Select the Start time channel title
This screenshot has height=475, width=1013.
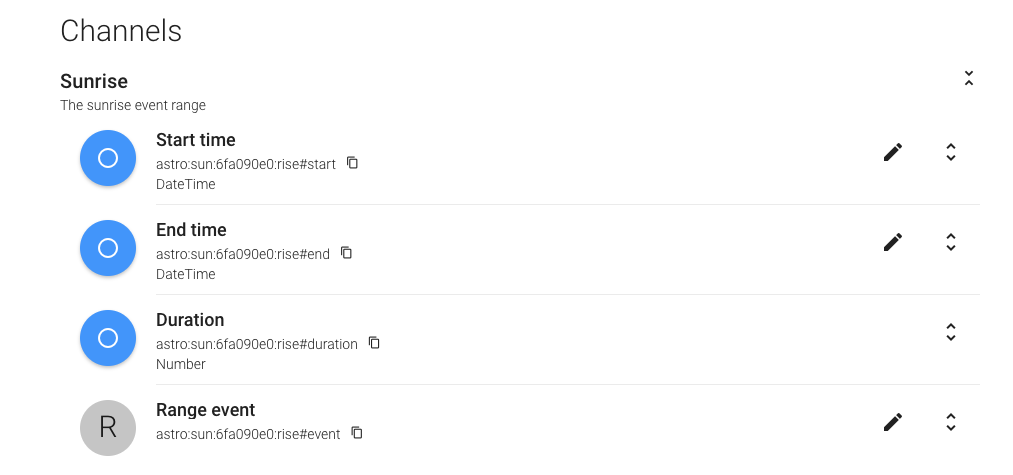click(x=196, y=140)
